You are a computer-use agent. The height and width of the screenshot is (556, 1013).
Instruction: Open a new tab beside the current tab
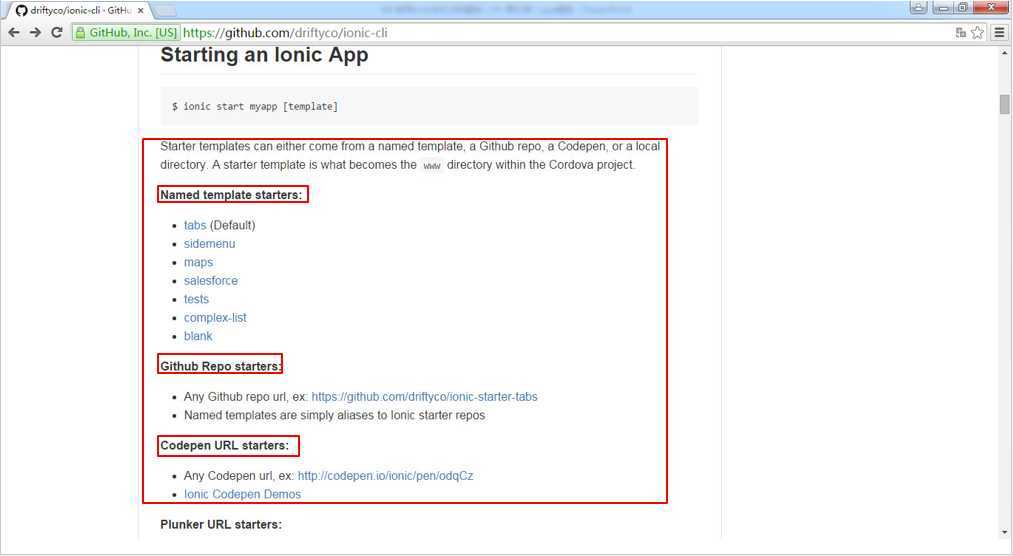tap(165, 10)
